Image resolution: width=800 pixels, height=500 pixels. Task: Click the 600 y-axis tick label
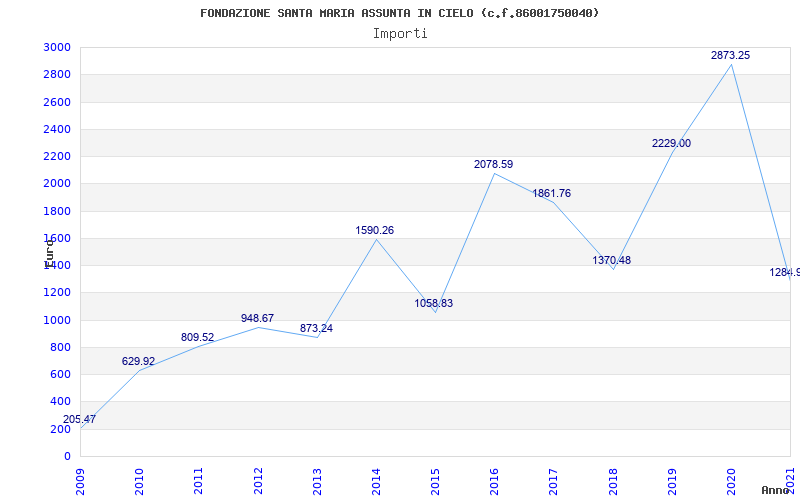(60, 374)
